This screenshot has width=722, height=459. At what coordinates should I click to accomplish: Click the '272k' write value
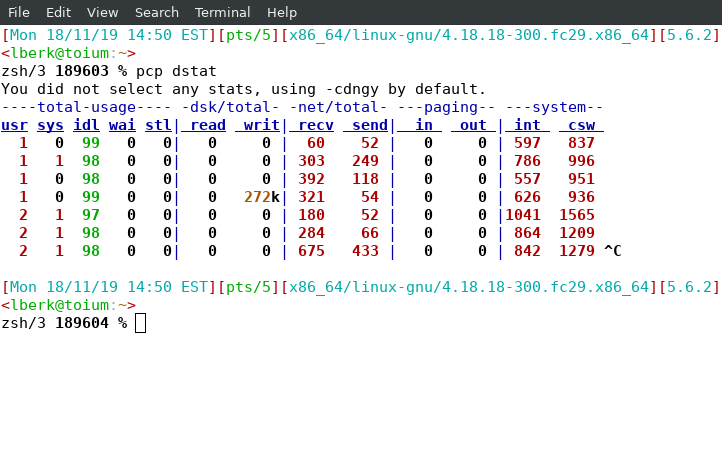[x=262, y=197]
